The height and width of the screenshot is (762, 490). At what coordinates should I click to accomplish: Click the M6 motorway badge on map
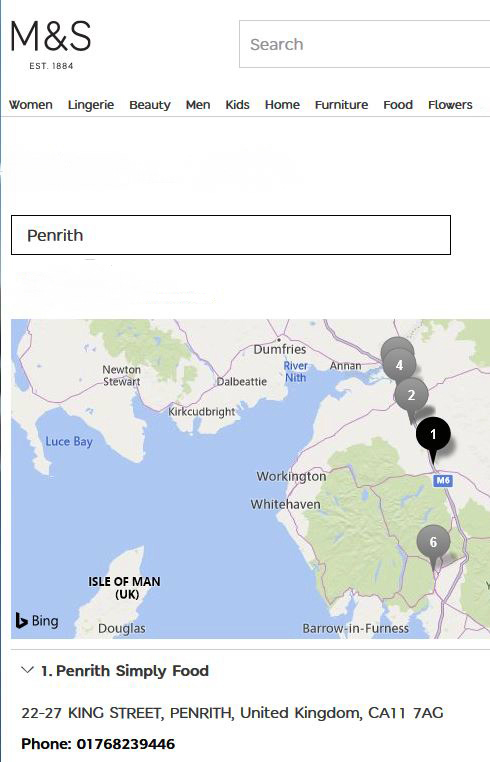[442, 481]
